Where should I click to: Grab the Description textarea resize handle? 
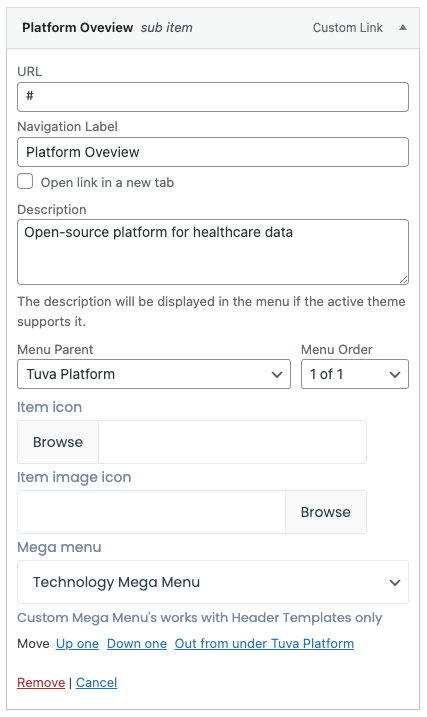point(404,279)
